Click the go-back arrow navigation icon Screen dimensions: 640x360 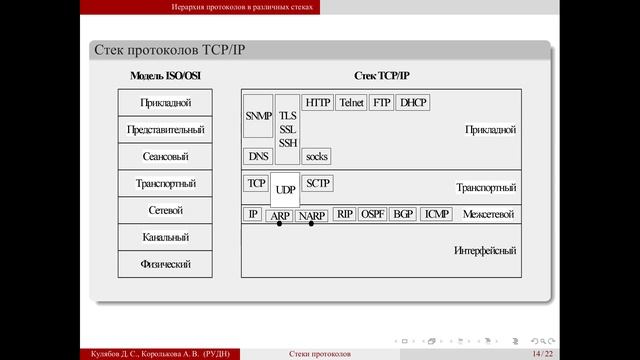pyautogui.click(x=534, y=341)
